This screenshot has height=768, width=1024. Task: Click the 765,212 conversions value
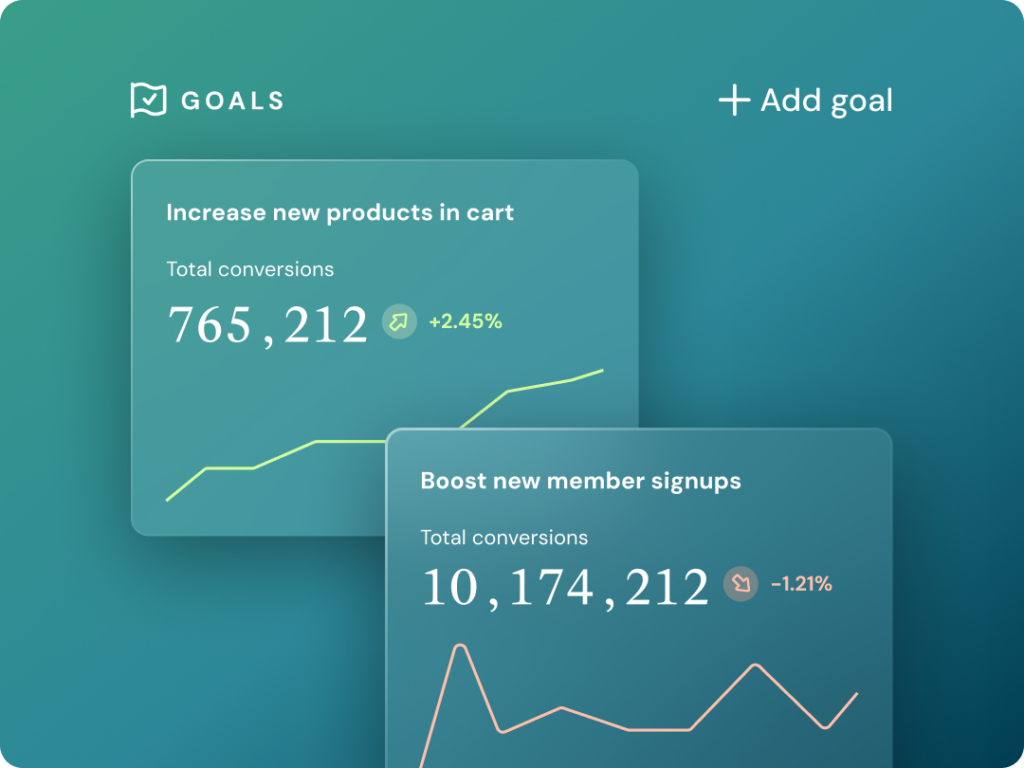267,325
